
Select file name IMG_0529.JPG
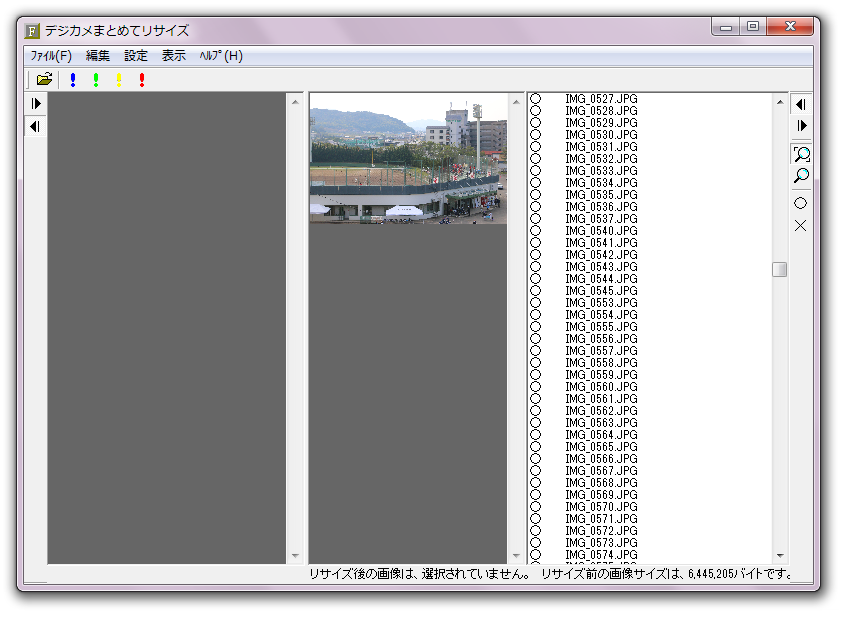601,122
